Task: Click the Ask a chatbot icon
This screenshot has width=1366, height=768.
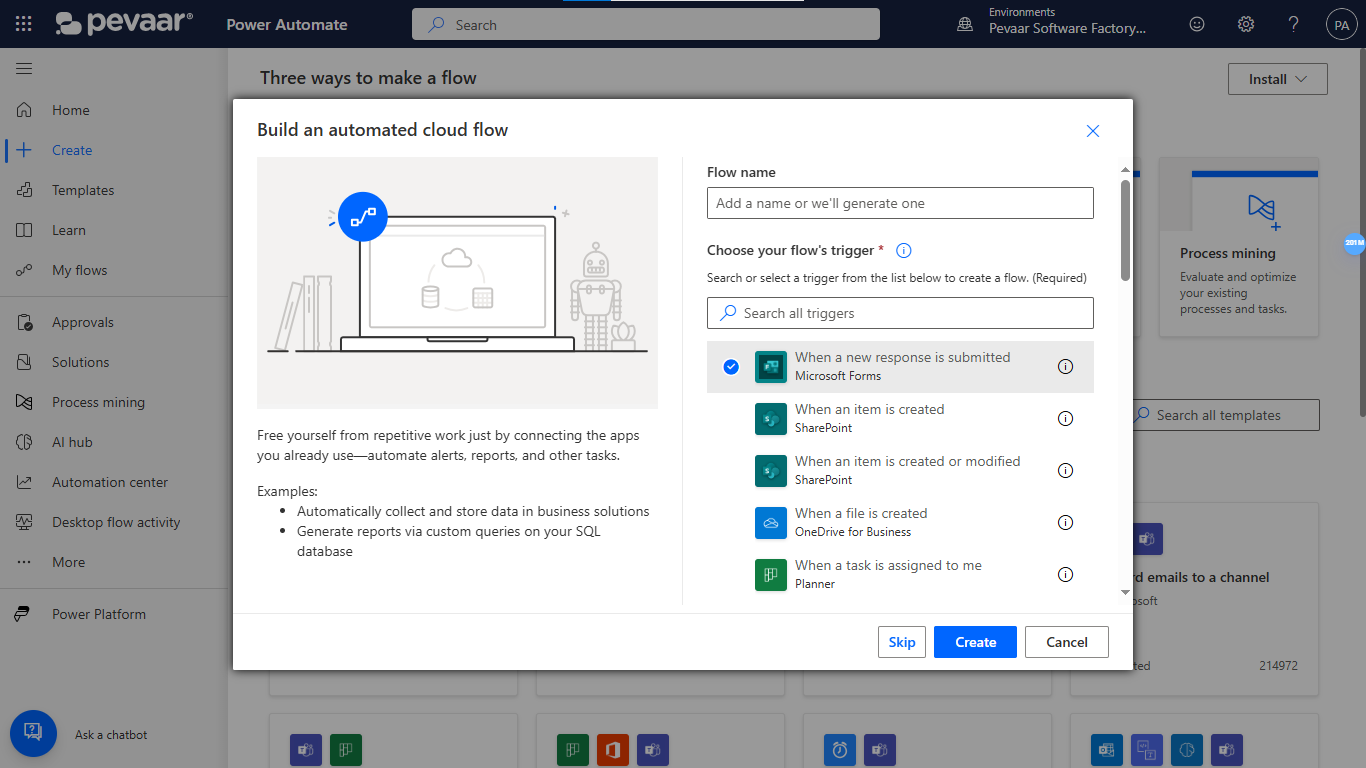Action: [x=32, y=733]
